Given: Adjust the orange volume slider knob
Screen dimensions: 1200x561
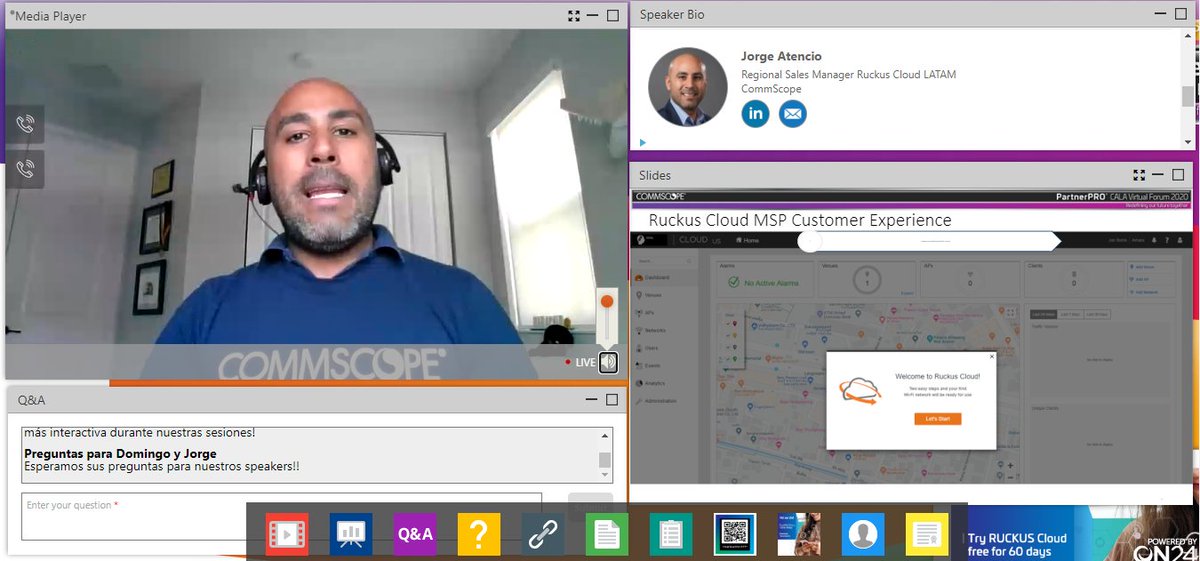Looking at the screenshot, I should point(607,301).
